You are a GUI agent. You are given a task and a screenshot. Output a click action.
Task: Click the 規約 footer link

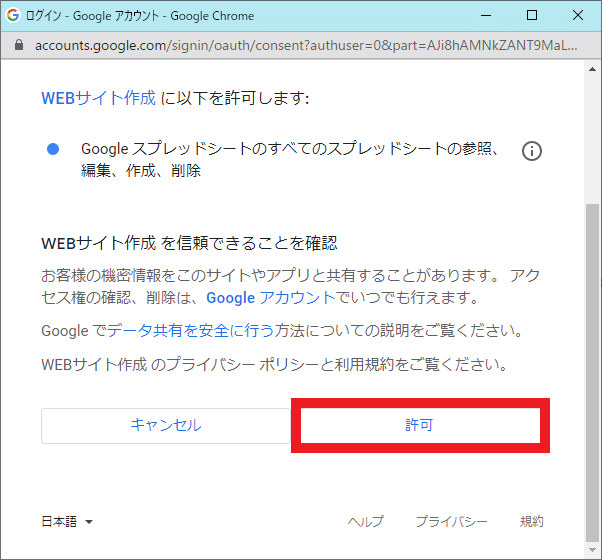coord(532,521)
